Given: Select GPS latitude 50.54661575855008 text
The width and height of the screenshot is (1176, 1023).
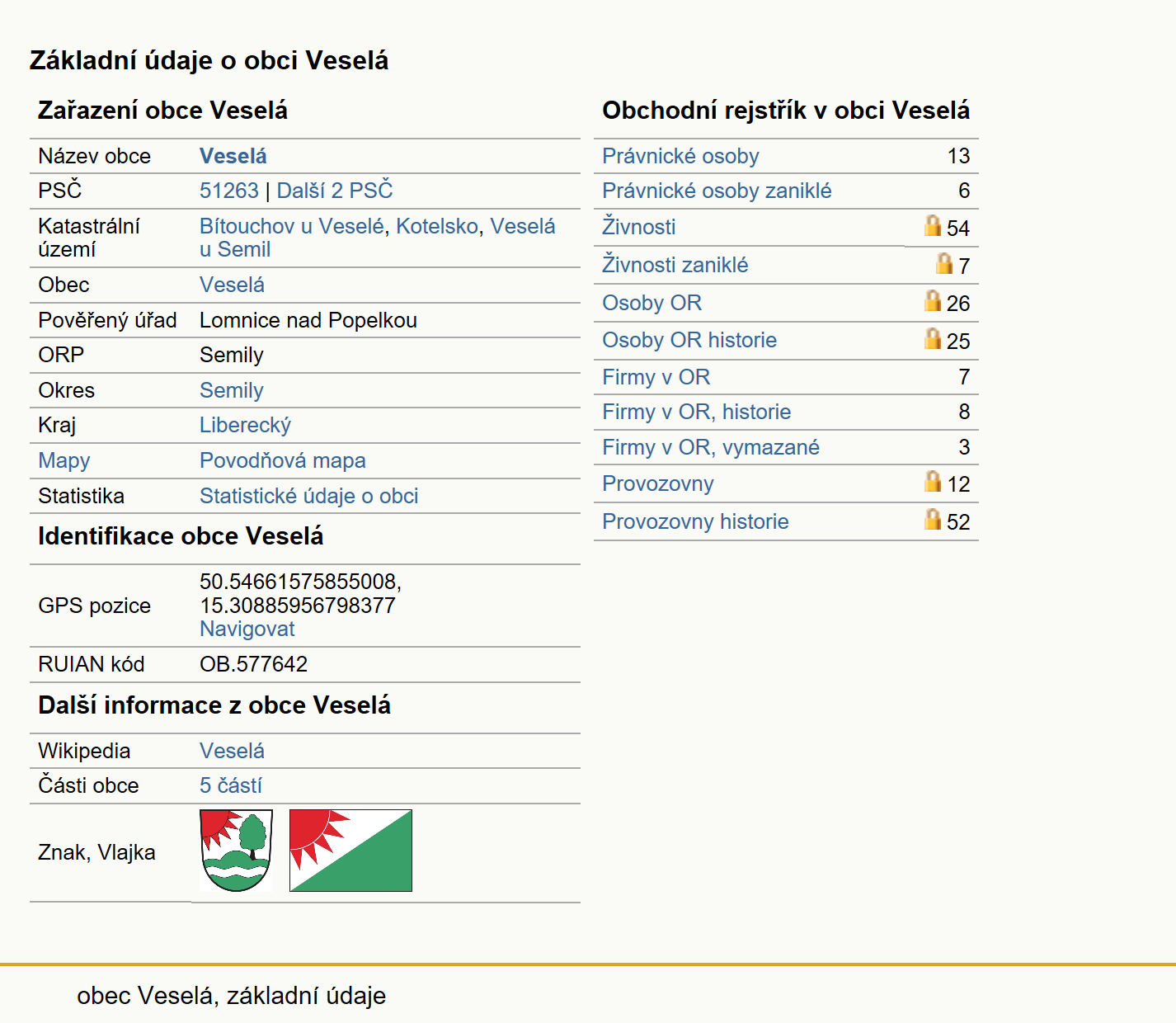Looking at the screenshot, I should tap(298, 582).
